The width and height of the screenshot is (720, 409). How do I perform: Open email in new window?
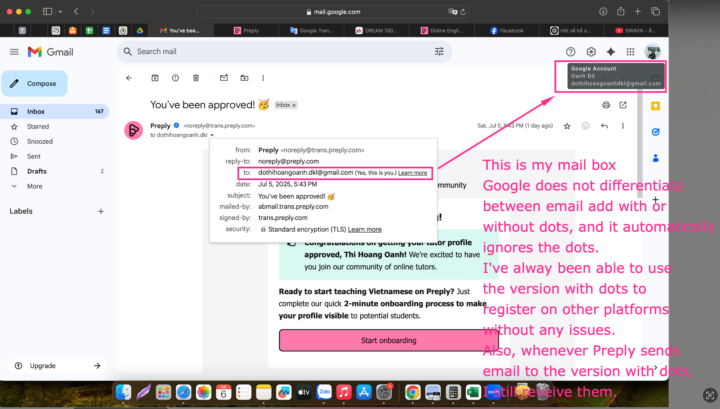623,105
